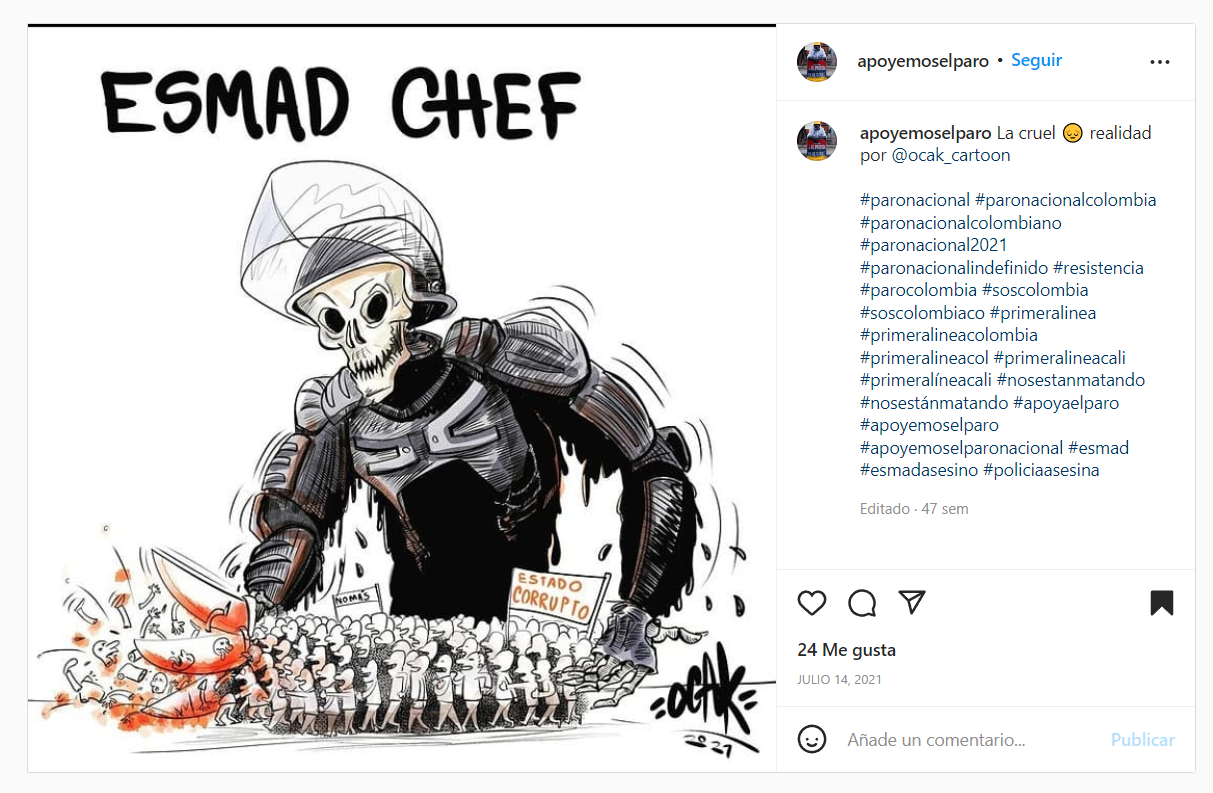Screen dimensions: 1213x793
Task: View who liked via 24 Me gusta
Action: [846, 650]
